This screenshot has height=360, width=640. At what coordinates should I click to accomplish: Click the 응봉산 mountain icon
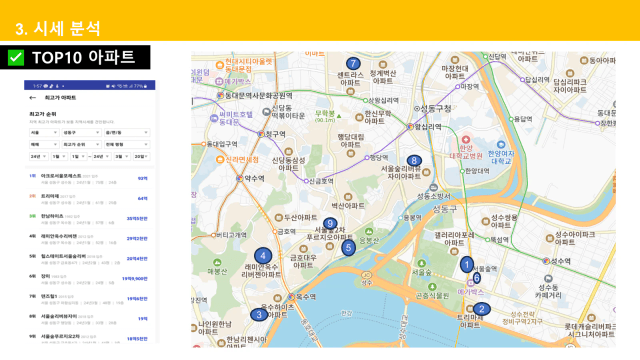click(369, 232)
